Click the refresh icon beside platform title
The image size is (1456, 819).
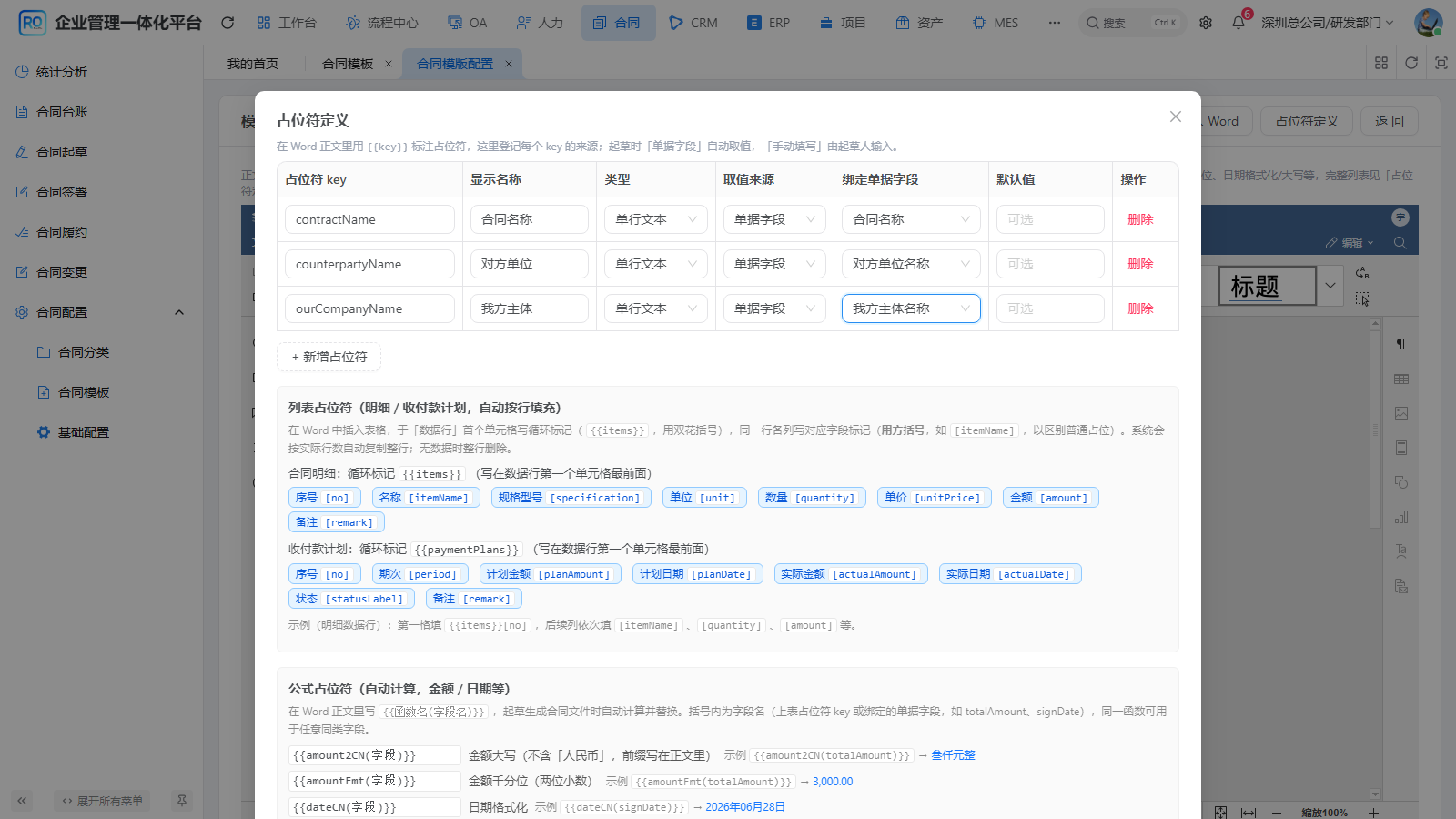(x=227, y=23)
